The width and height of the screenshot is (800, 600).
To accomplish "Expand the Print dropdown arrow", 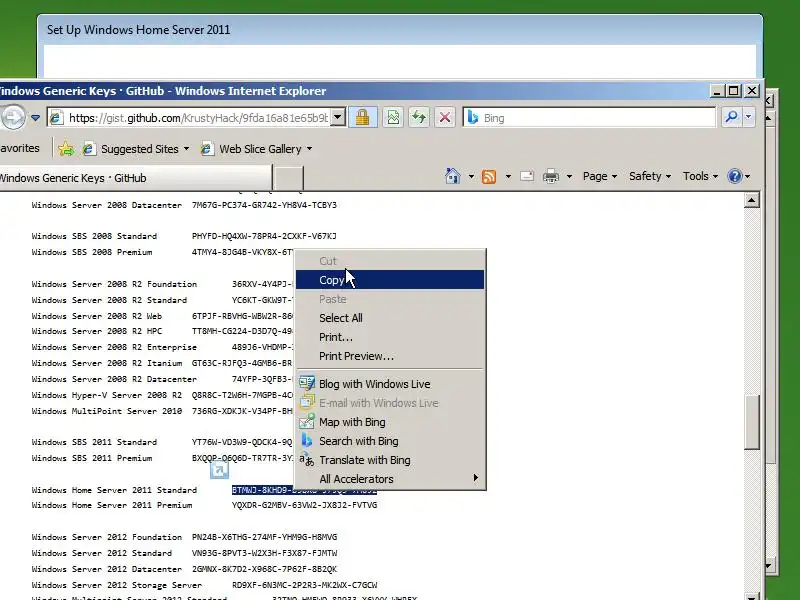I will click(569, 177).
